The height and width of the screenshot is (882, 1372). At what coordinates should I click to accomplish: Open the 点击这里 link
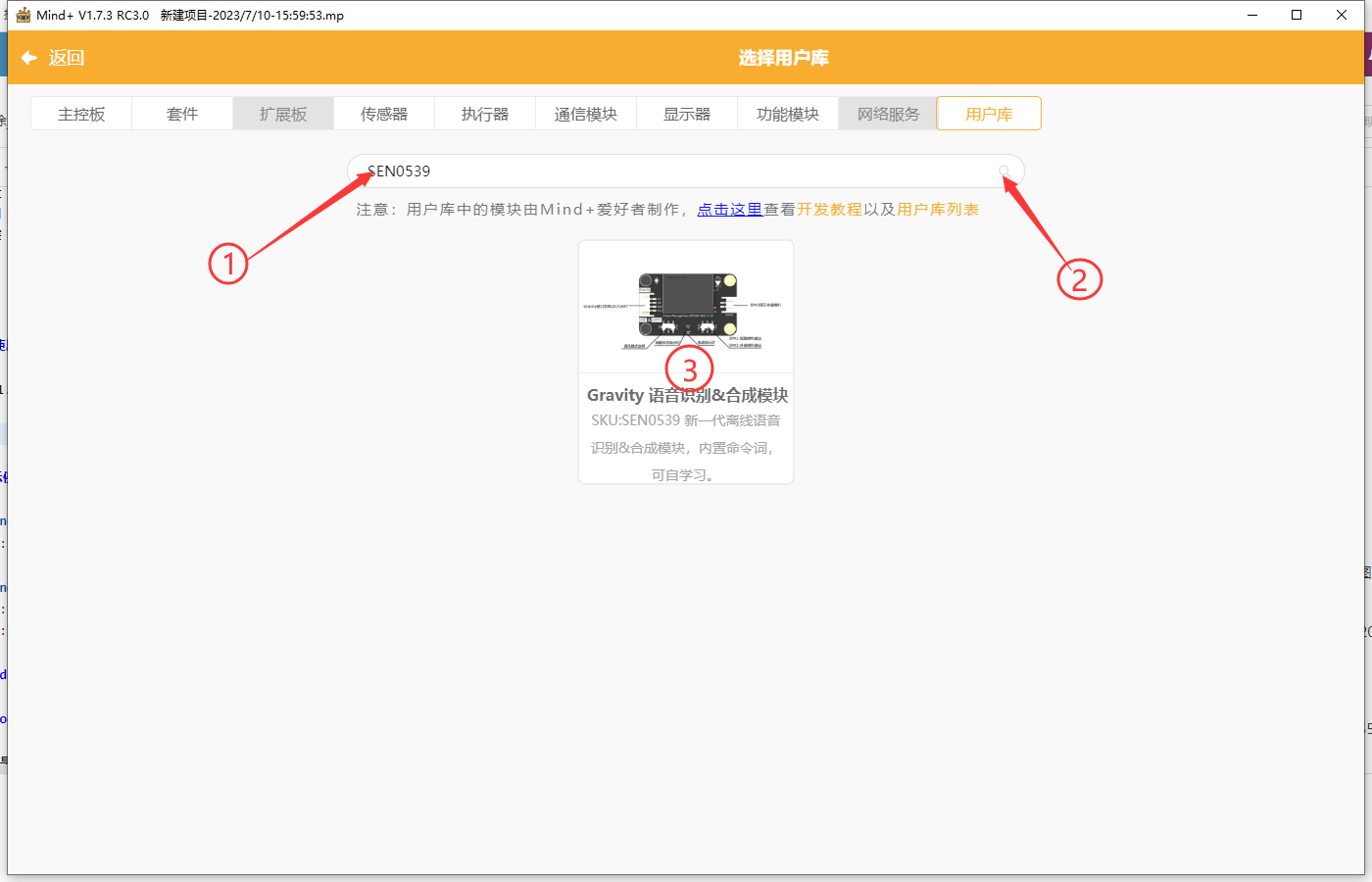tap(730, 209)
